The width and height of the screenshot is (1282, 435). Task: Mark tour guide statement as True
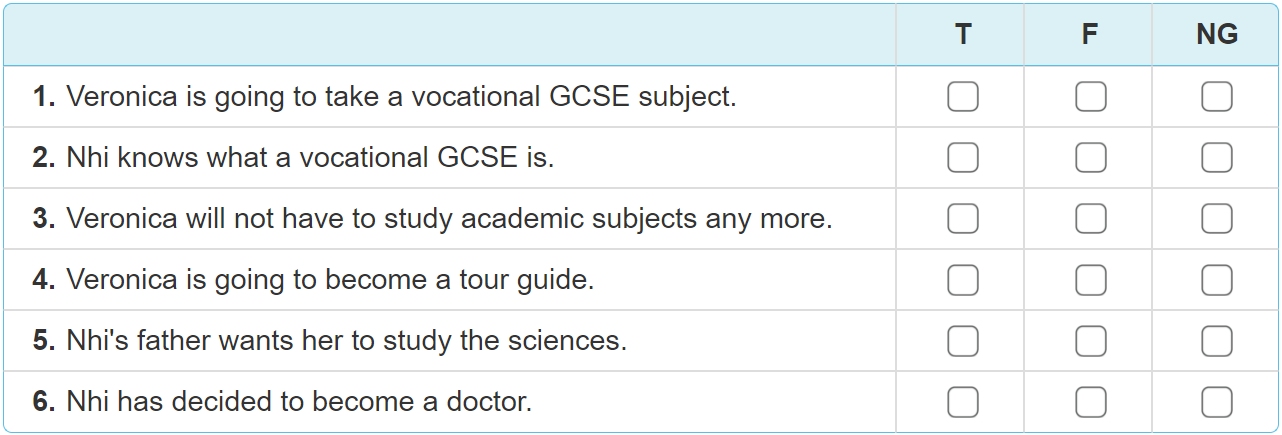[962, 280]
